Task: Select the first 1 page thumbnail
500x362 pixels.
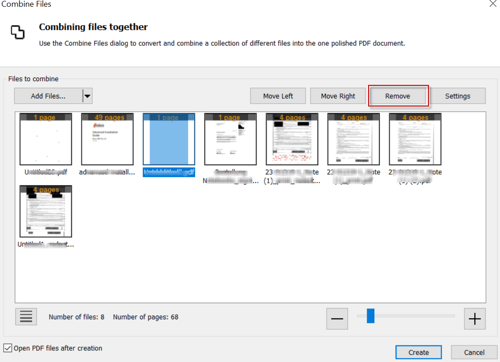Action: click(x=46, y=139)
